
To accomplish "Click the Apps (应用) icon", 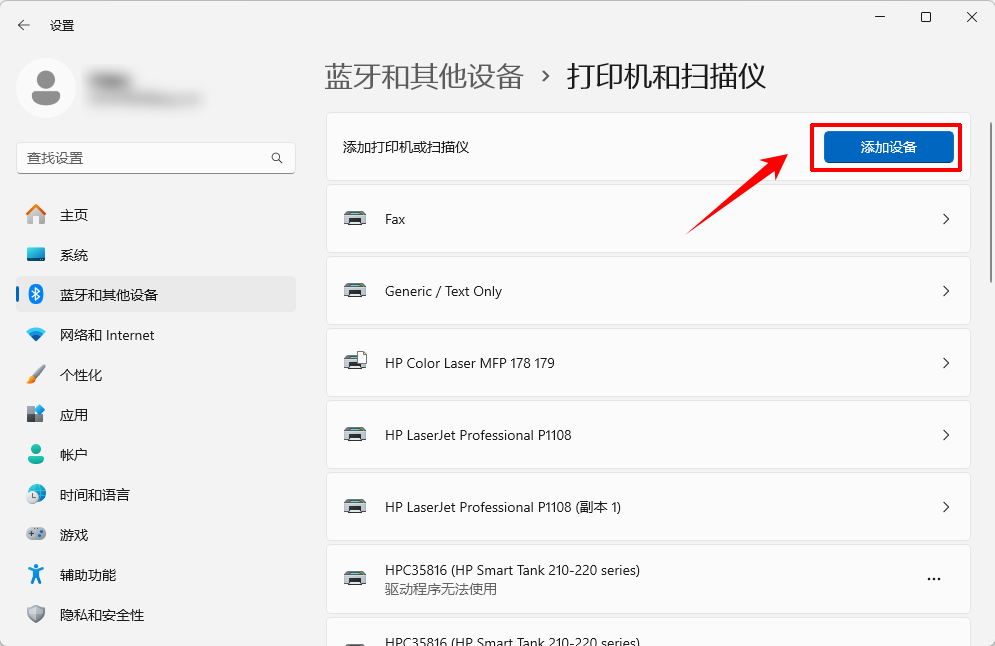I will tap(36, 414).
